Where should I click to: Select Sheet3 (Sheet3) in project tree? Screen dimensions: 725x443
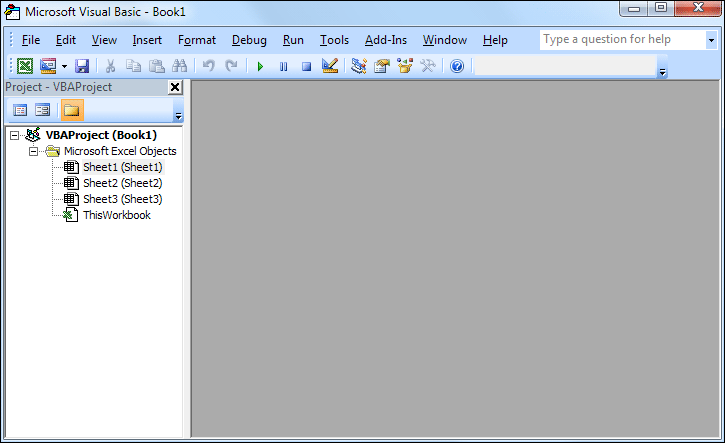point(123,199)
